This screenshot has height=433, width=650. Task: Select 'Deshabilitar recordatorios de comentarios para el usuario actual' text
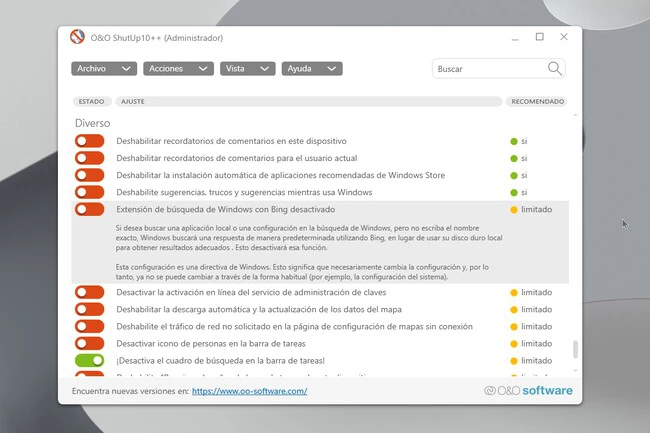[237, 158]
